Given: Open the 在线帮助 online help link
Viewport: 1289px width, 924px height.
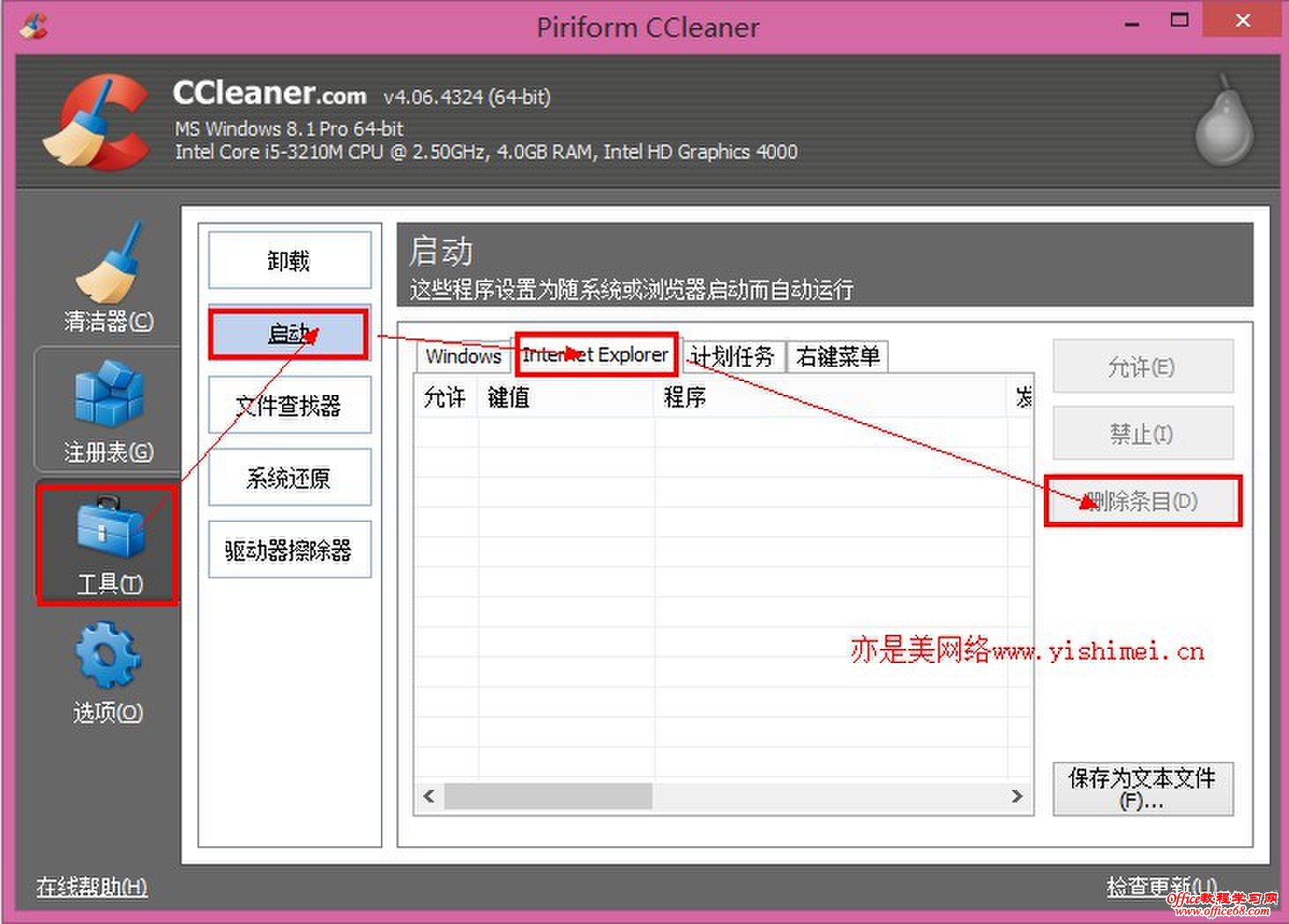Looking at the screenshot, I should (x=91, y=886).
